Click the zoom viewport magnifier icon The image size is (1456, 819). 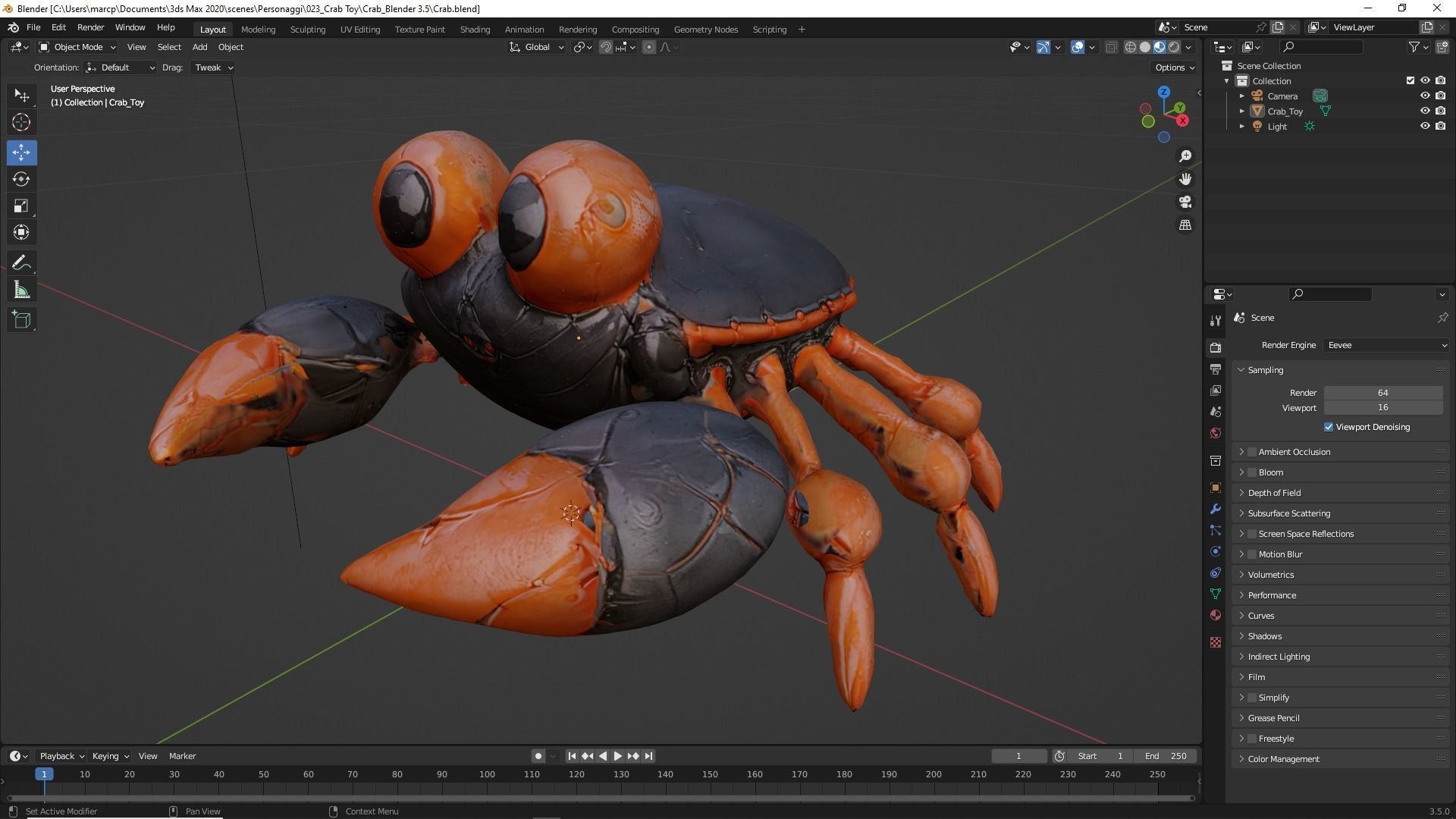[x=1185, y=156]
